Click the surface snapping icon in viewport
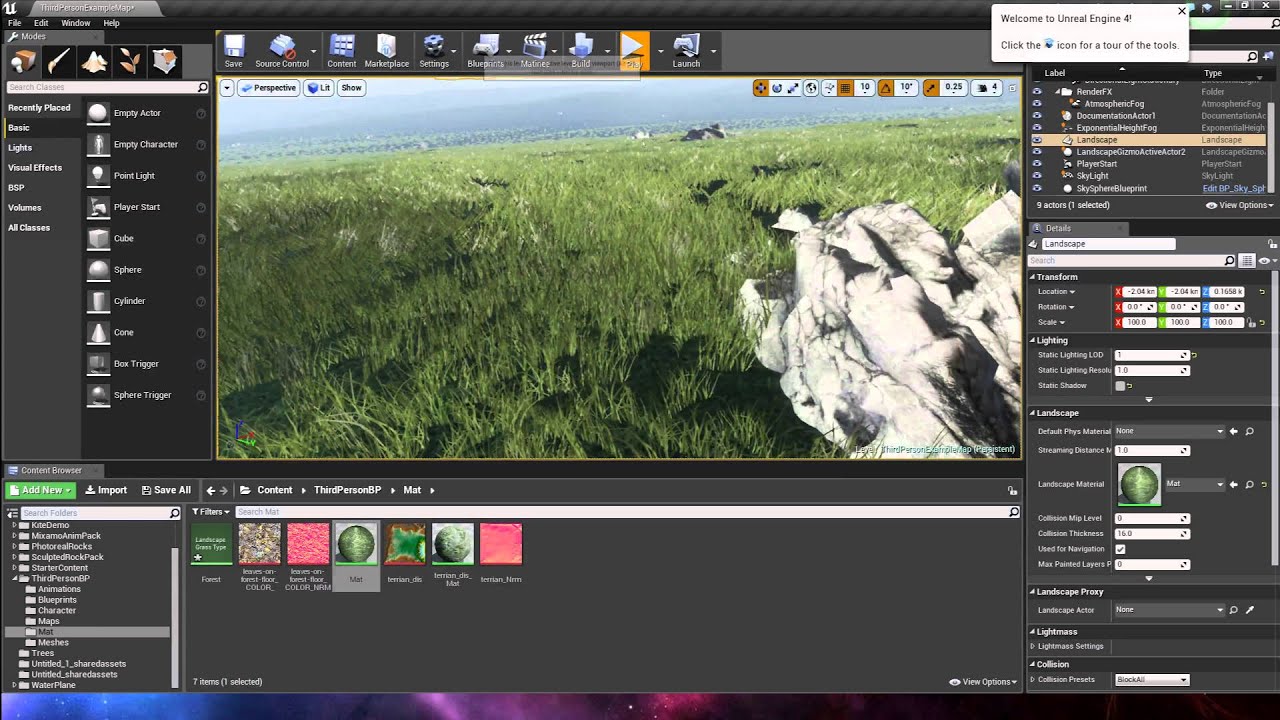The image size is (1280, 720). pos(829,88)
